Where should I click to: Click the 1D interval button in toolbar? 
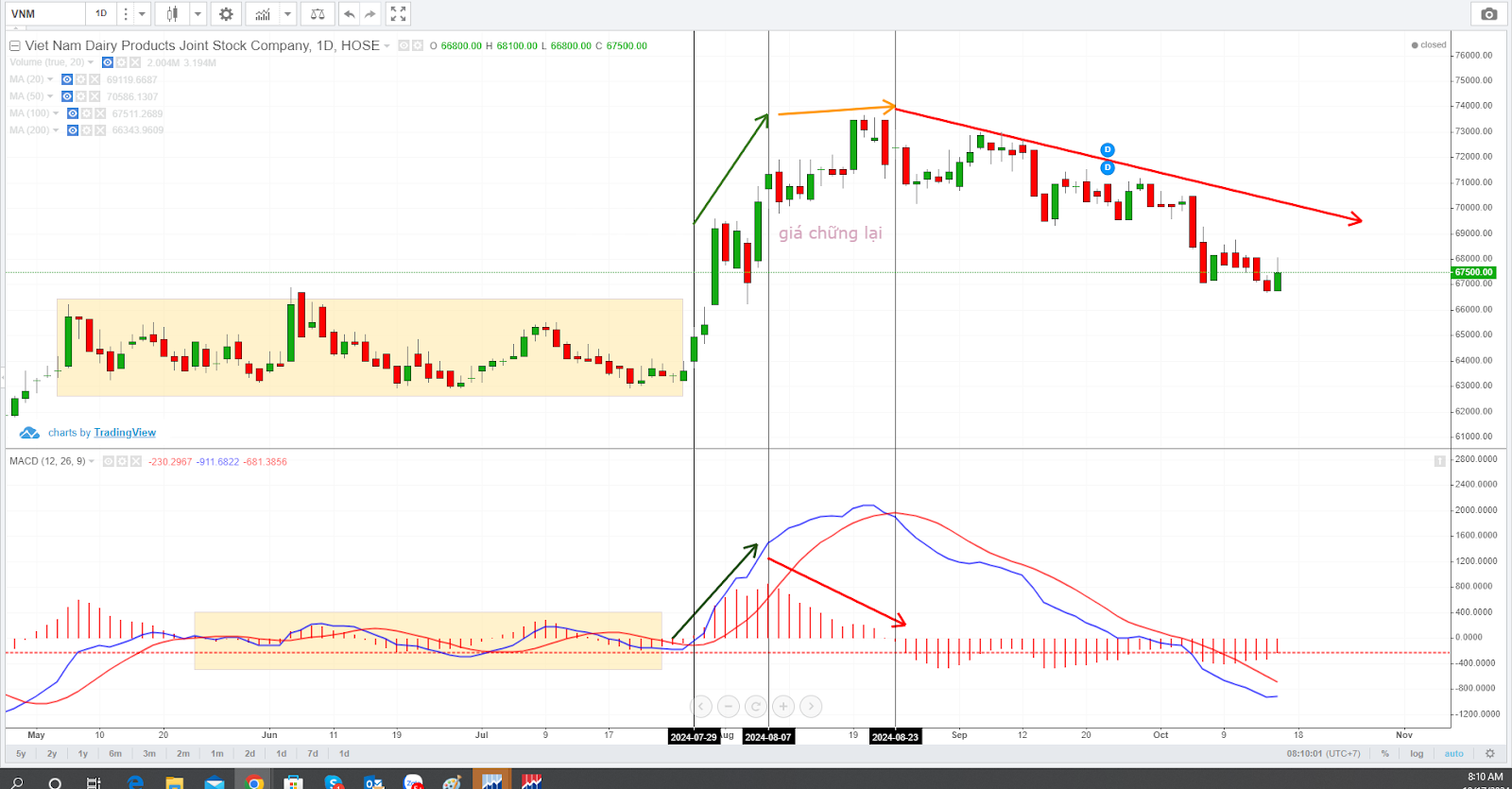101,14
